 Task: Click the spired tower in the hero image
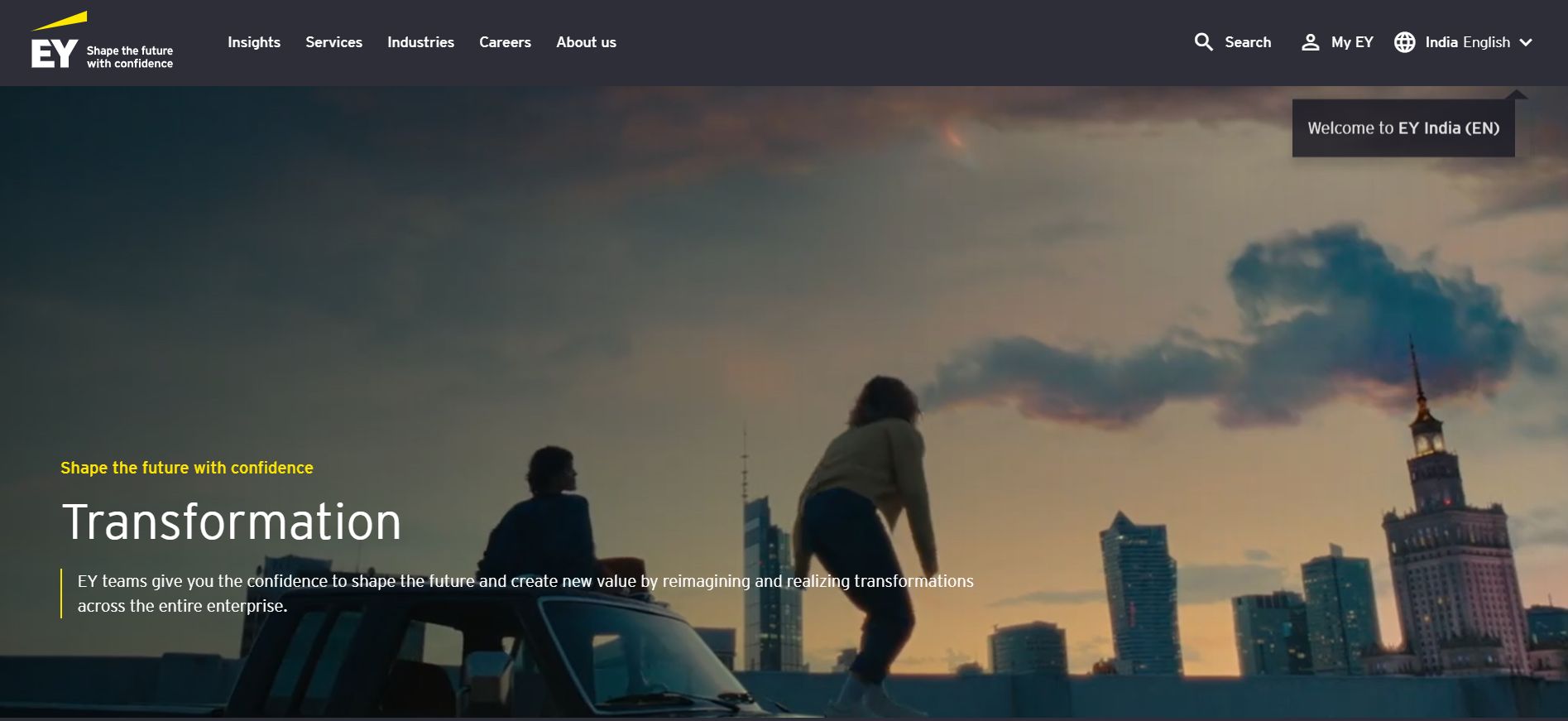[1440, 530]
